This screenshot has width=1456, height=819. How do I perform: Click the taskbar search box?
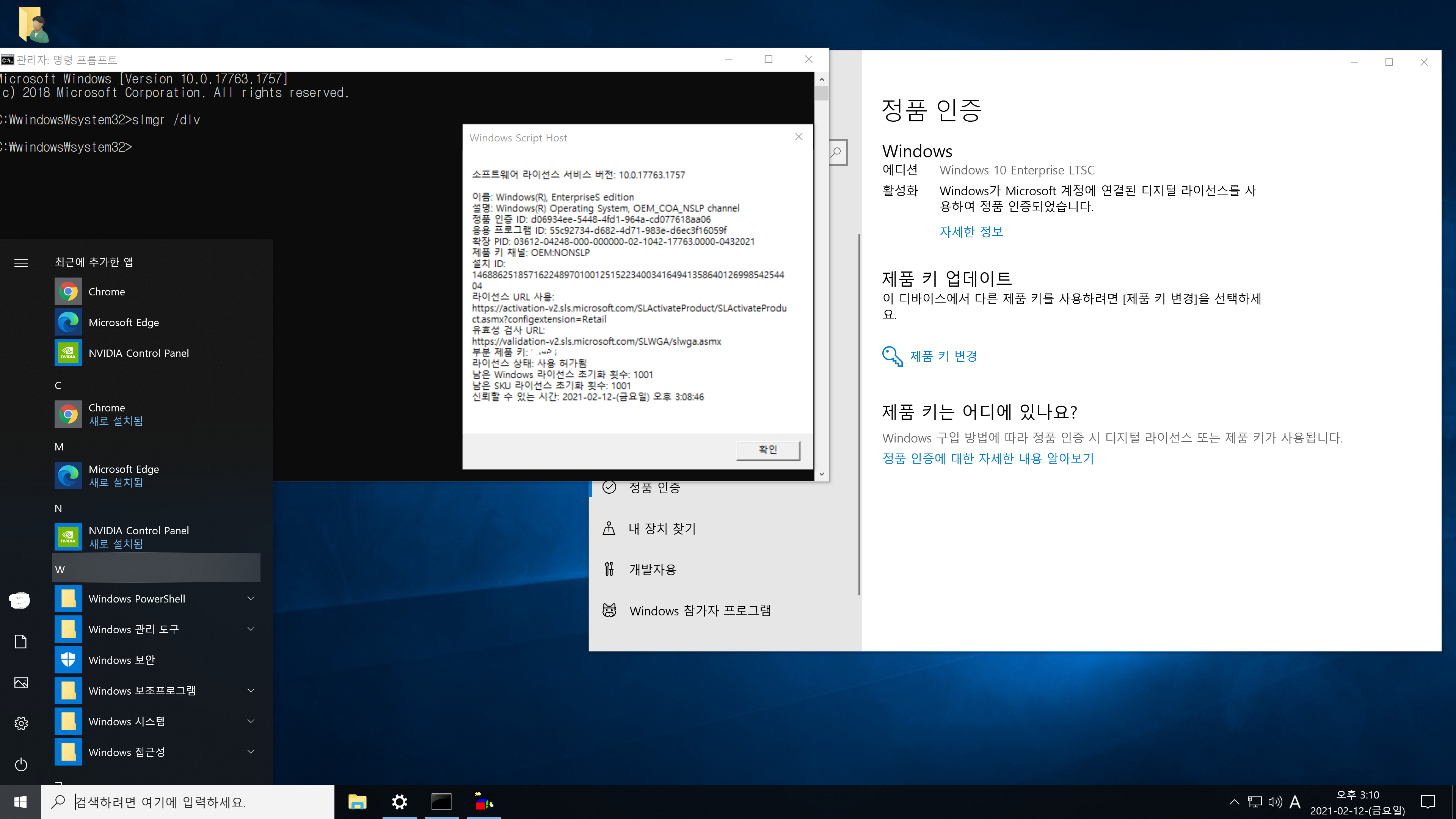click(x=188, y=802)
